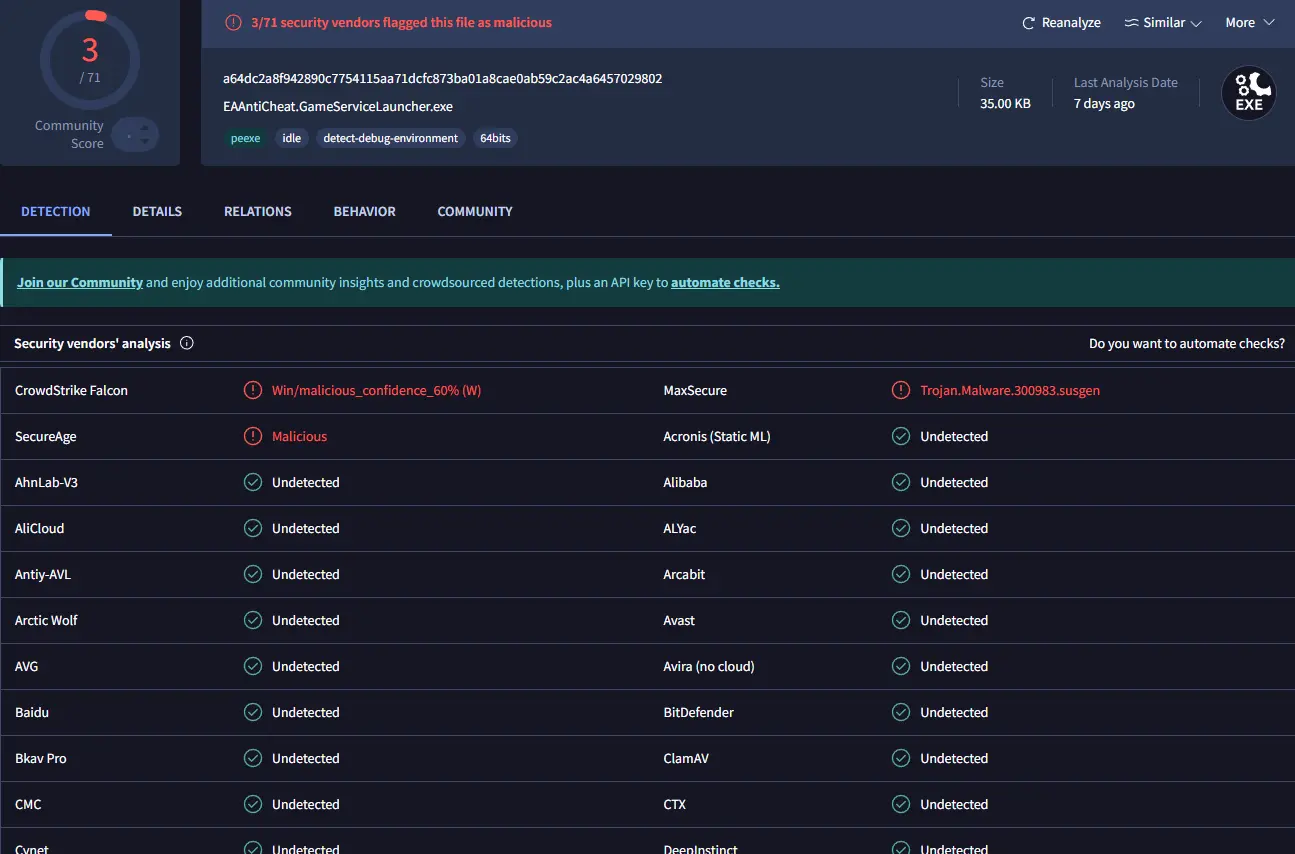1295x854 pixels.
Task: Click the SecureAge Malicious warning icon
Action: click(x=253, y=436)
